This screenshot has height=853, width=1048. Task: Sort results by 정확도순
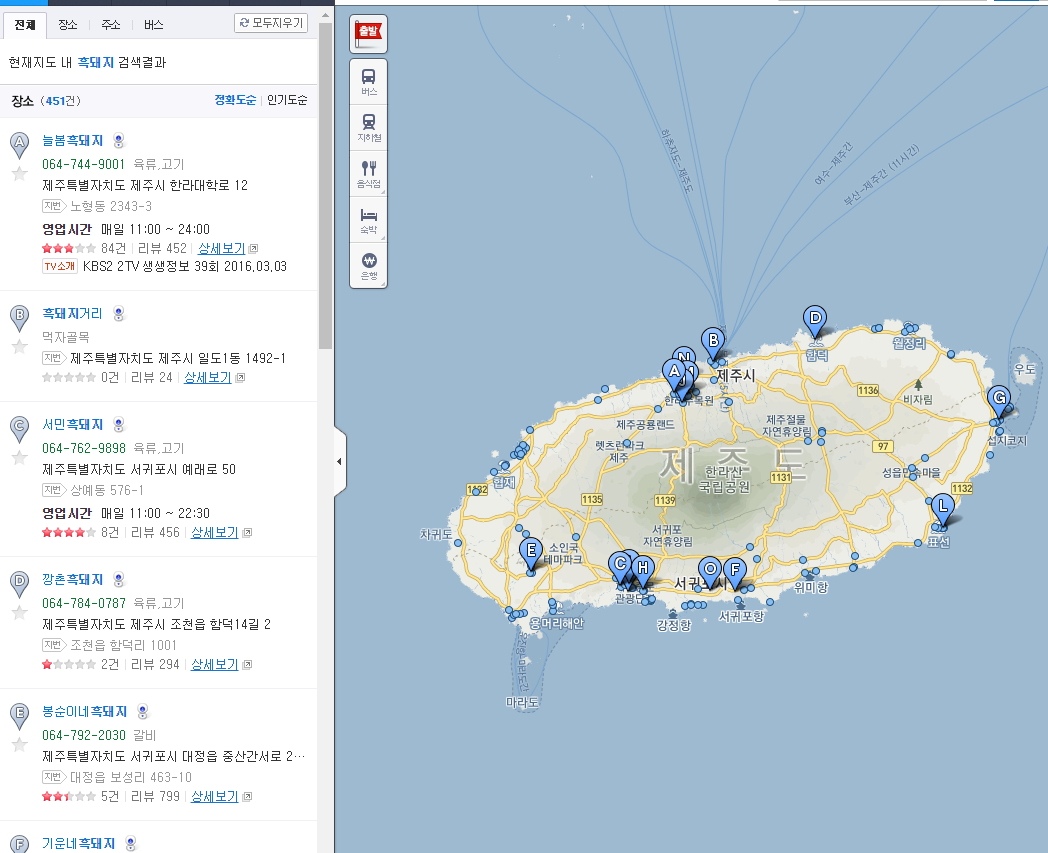coord(235,100)
